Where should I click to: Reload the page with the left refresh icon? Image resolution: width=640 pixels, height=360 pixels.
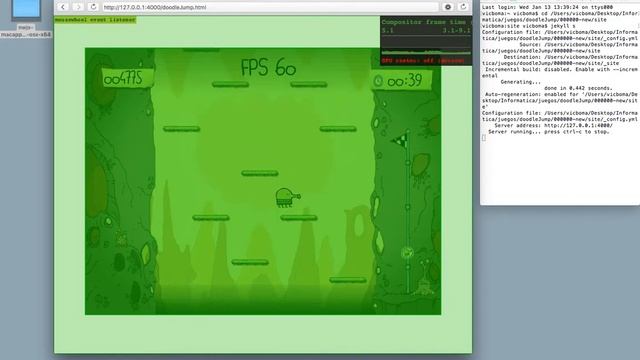93,7
